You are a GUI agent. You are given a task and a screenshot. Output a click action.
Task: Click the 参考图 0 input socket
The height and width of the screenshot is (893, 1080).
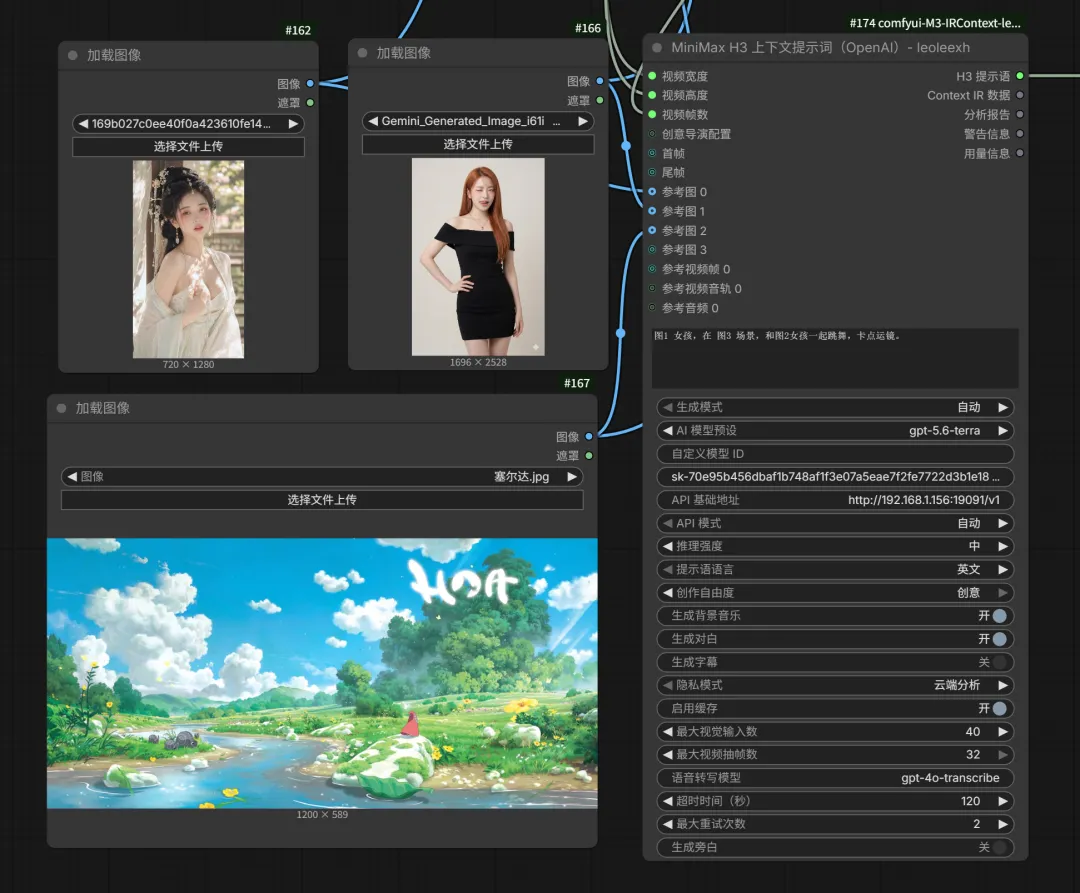[x=652, y=191]
